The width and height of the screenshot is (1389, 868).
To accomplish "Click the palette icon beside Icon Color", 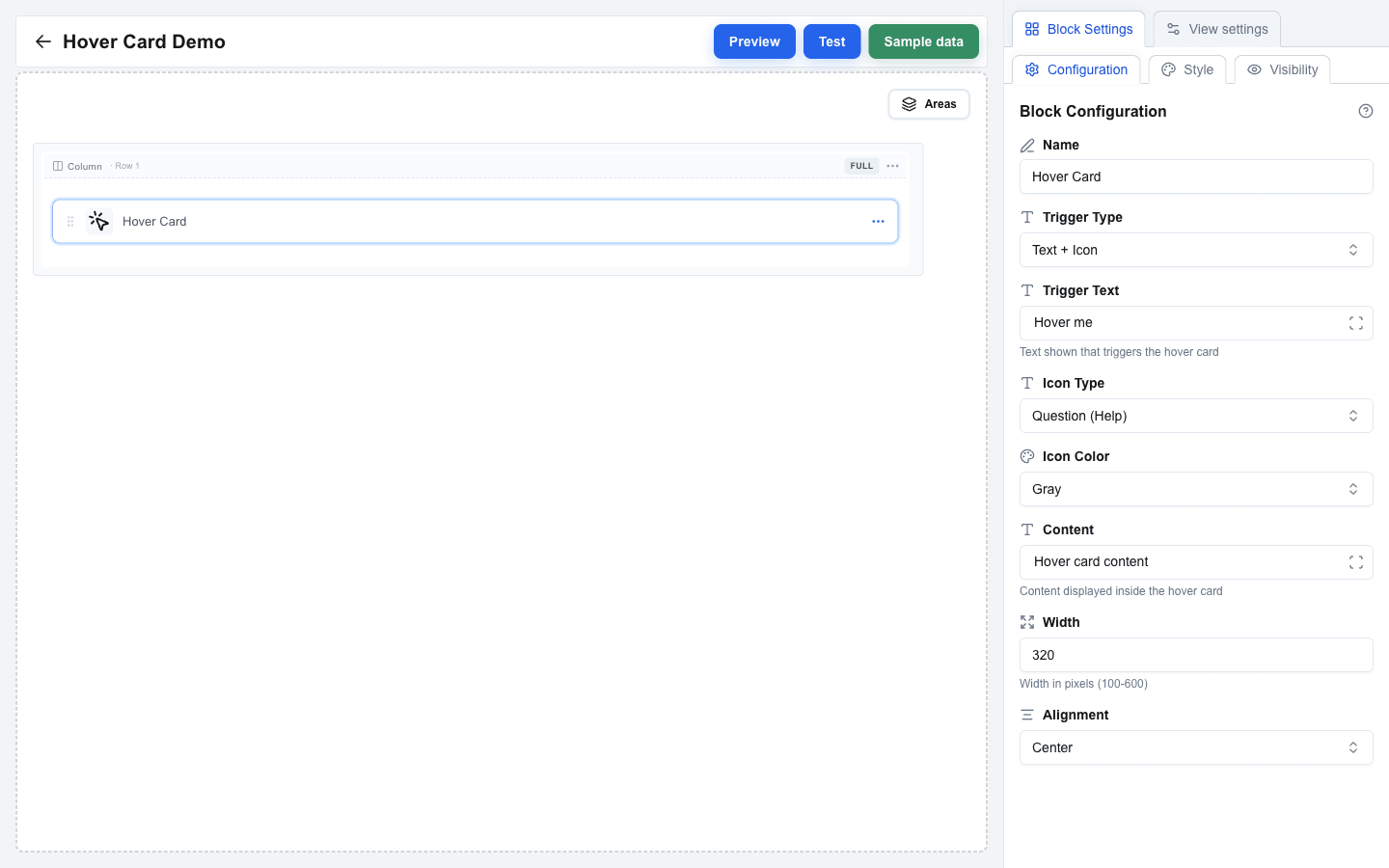I will click(1027, 456).
